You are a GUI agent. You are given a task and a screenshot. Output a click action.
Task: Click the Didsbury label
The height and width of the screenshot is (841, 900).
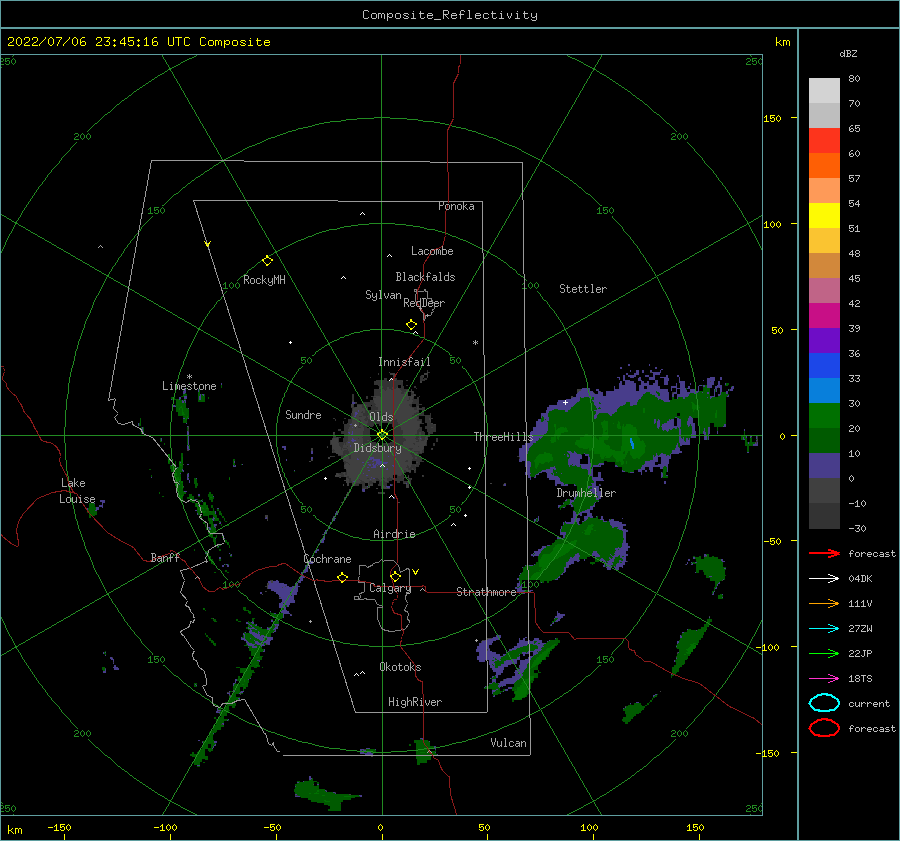point(377,448)
